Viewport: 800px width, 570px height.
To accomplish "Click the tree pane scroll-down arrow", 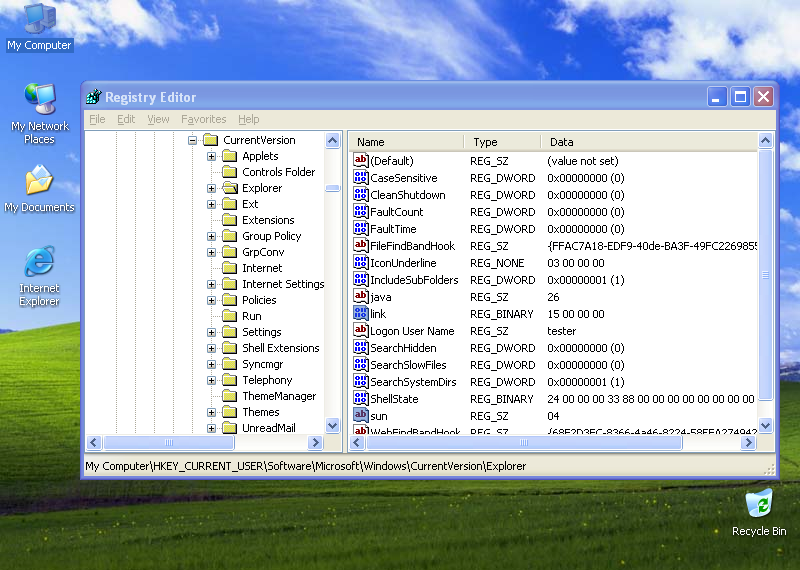I will (333, 425).
